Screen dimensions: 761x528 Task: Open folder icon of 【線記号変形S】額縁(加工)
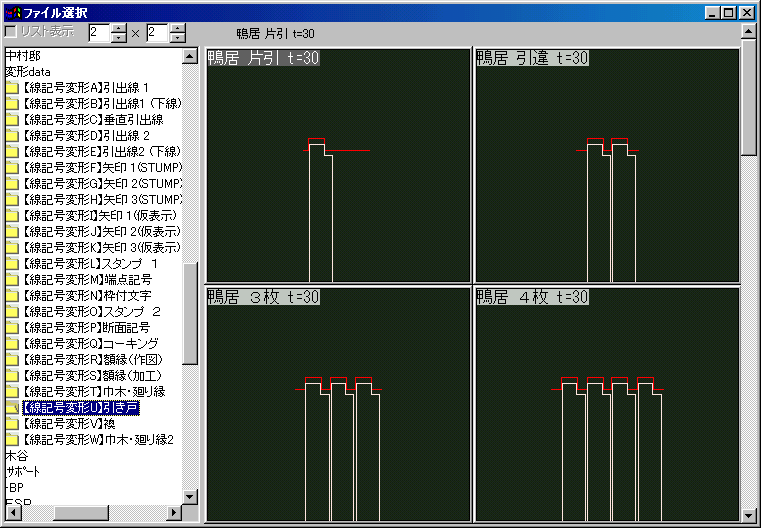(x=12, y=376)
